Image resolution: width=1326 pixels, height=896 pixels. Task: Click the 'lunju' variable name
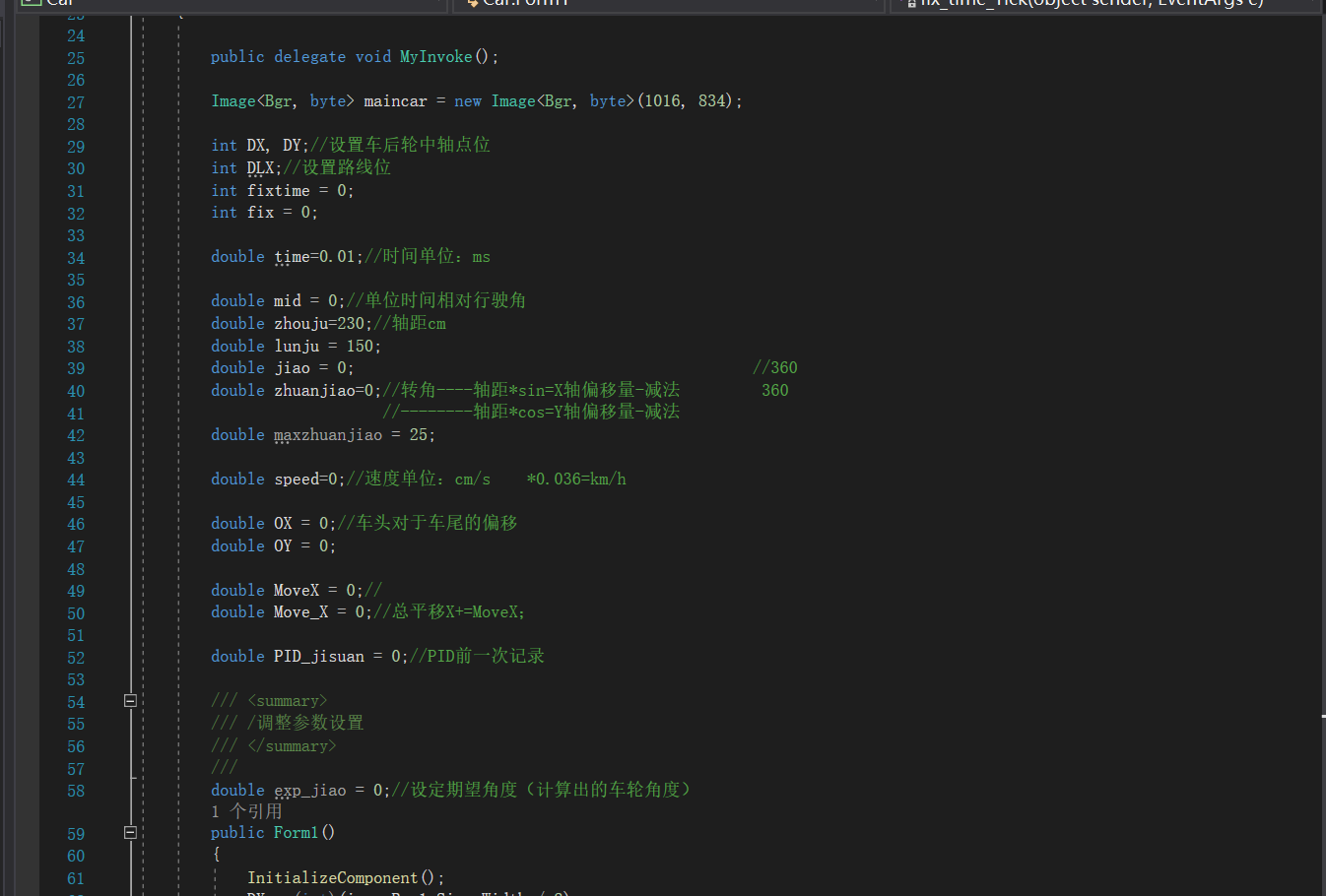[x=297, y=347]
